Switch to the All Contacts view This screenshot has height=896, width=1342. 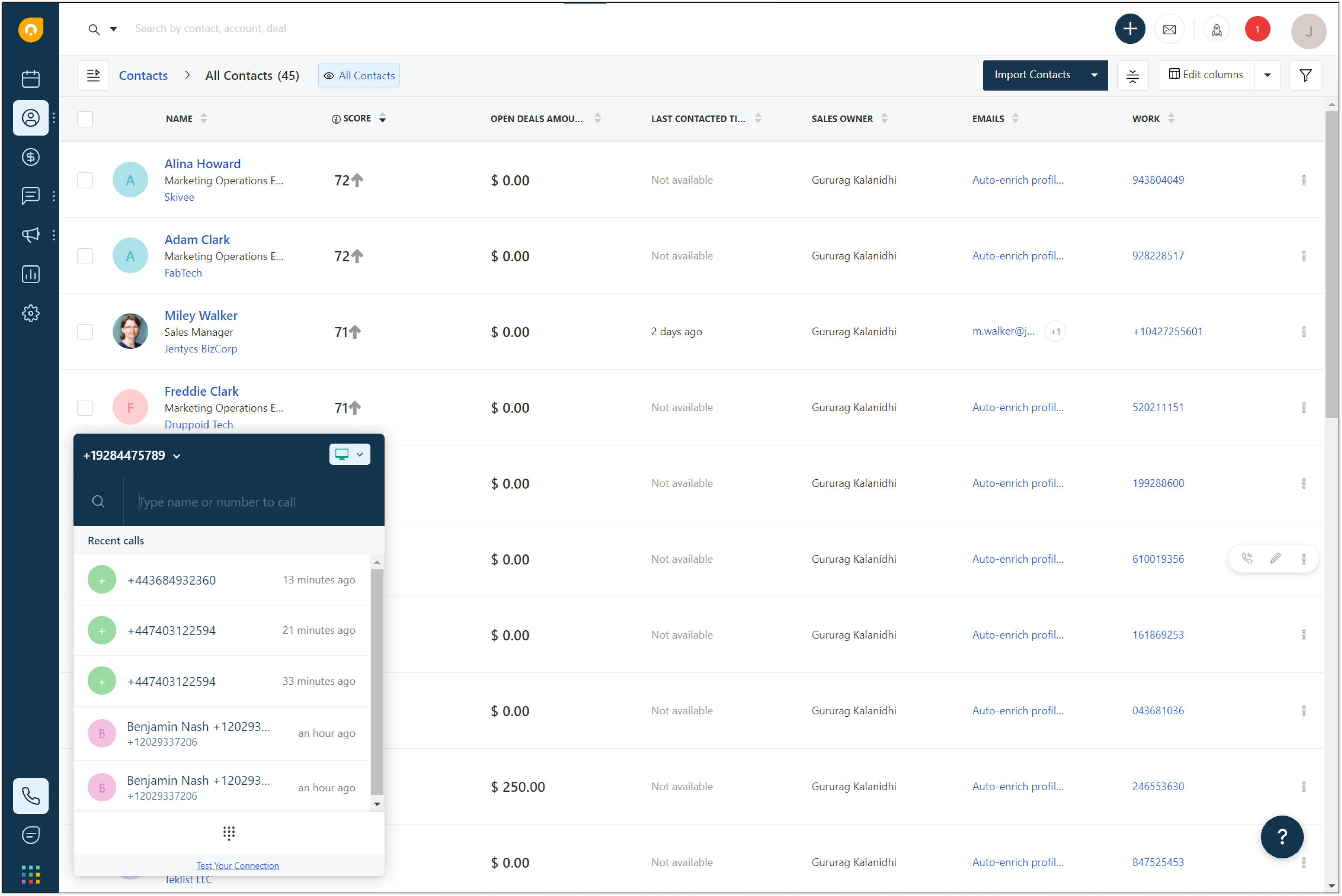tap(358, 75)
